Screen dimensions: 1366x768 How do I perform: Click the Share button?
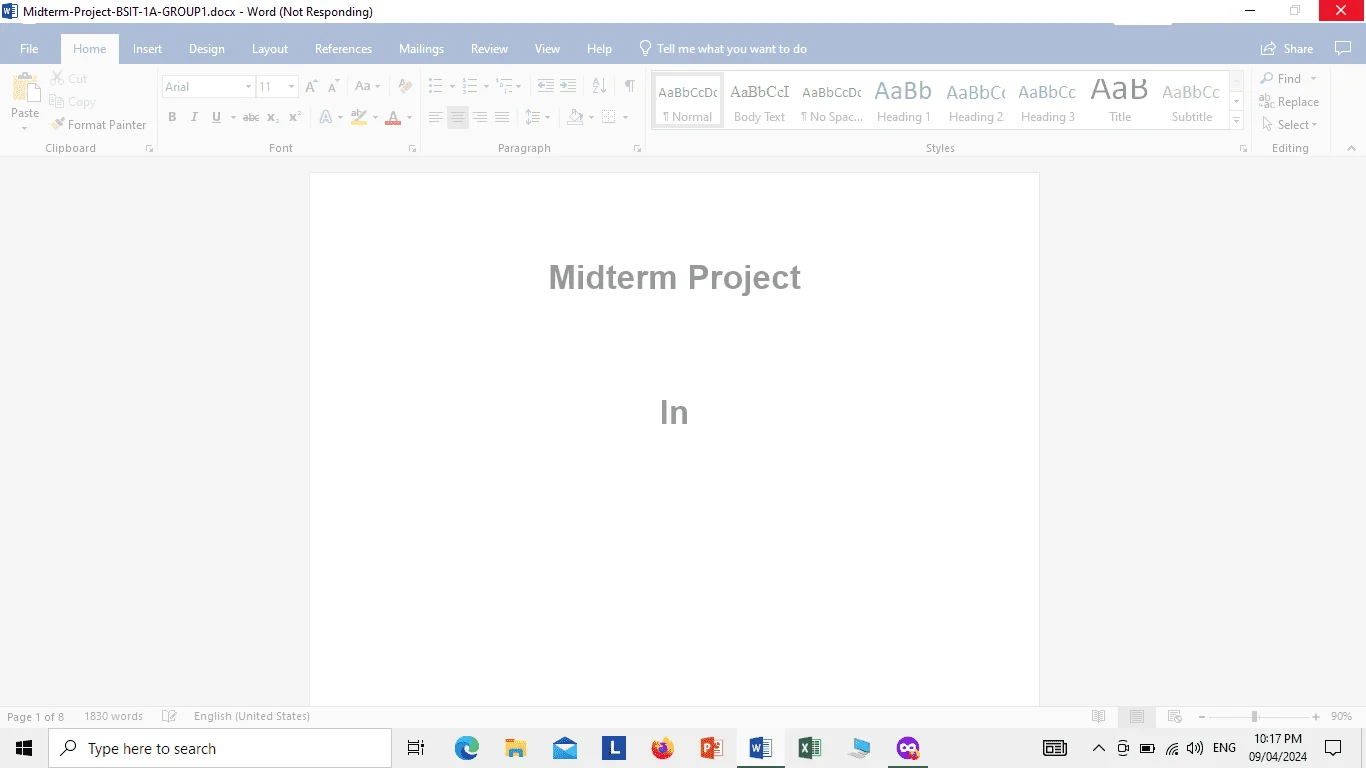[1287, 49]
